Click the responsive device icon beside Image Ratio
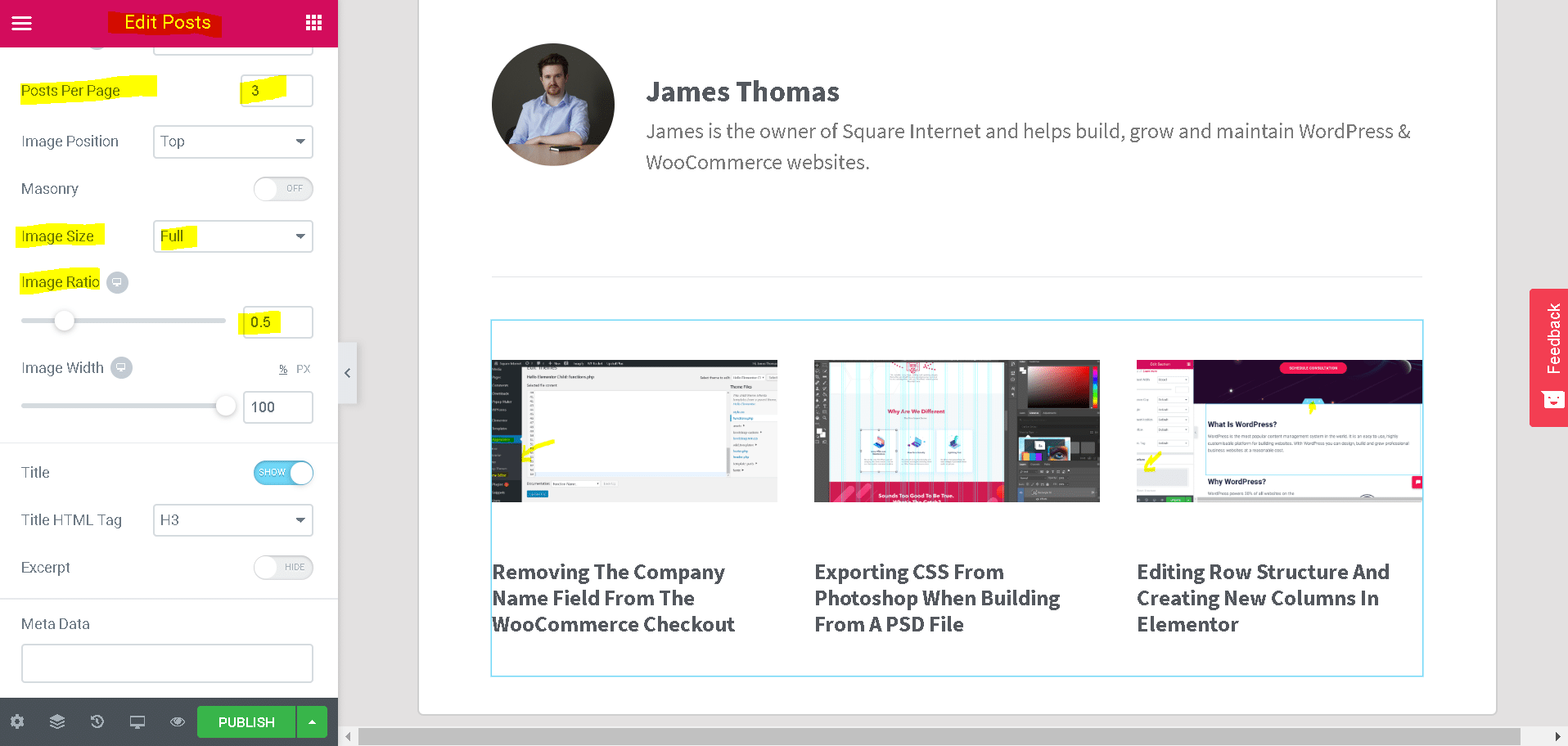 click(117, 281)
